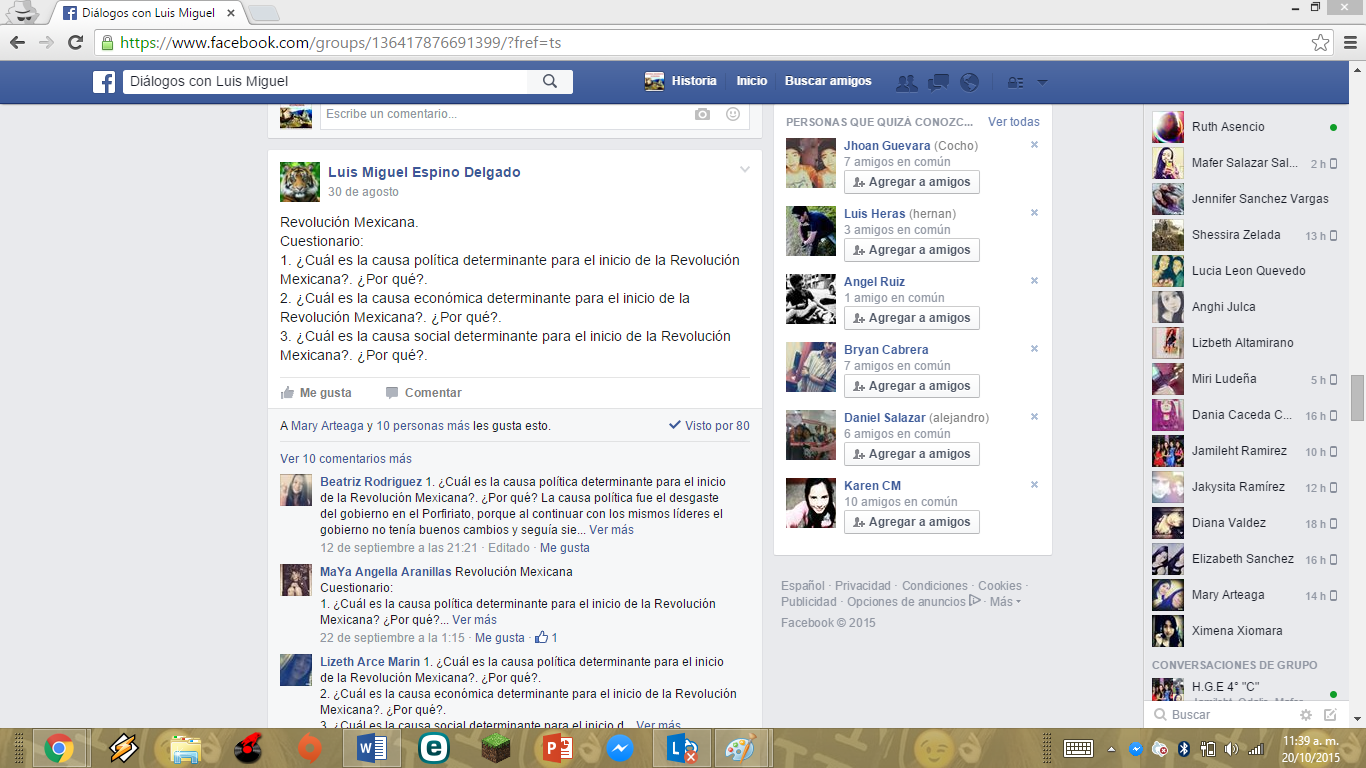Click the camera icon in comment box
The width and height of the screenshot is (1366, 768).
coord(702,114)
